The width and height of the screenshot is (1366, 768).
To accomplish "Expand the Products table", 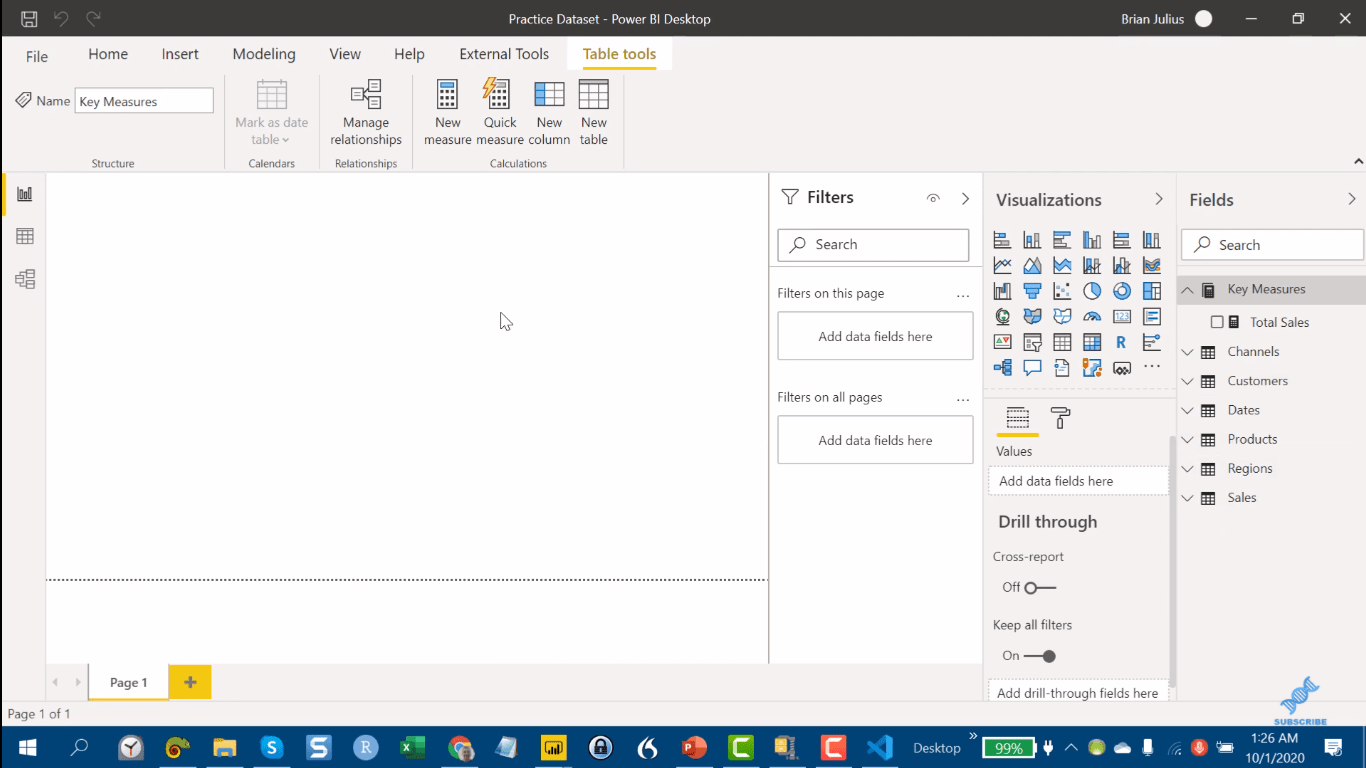I will pos(1188,439).
